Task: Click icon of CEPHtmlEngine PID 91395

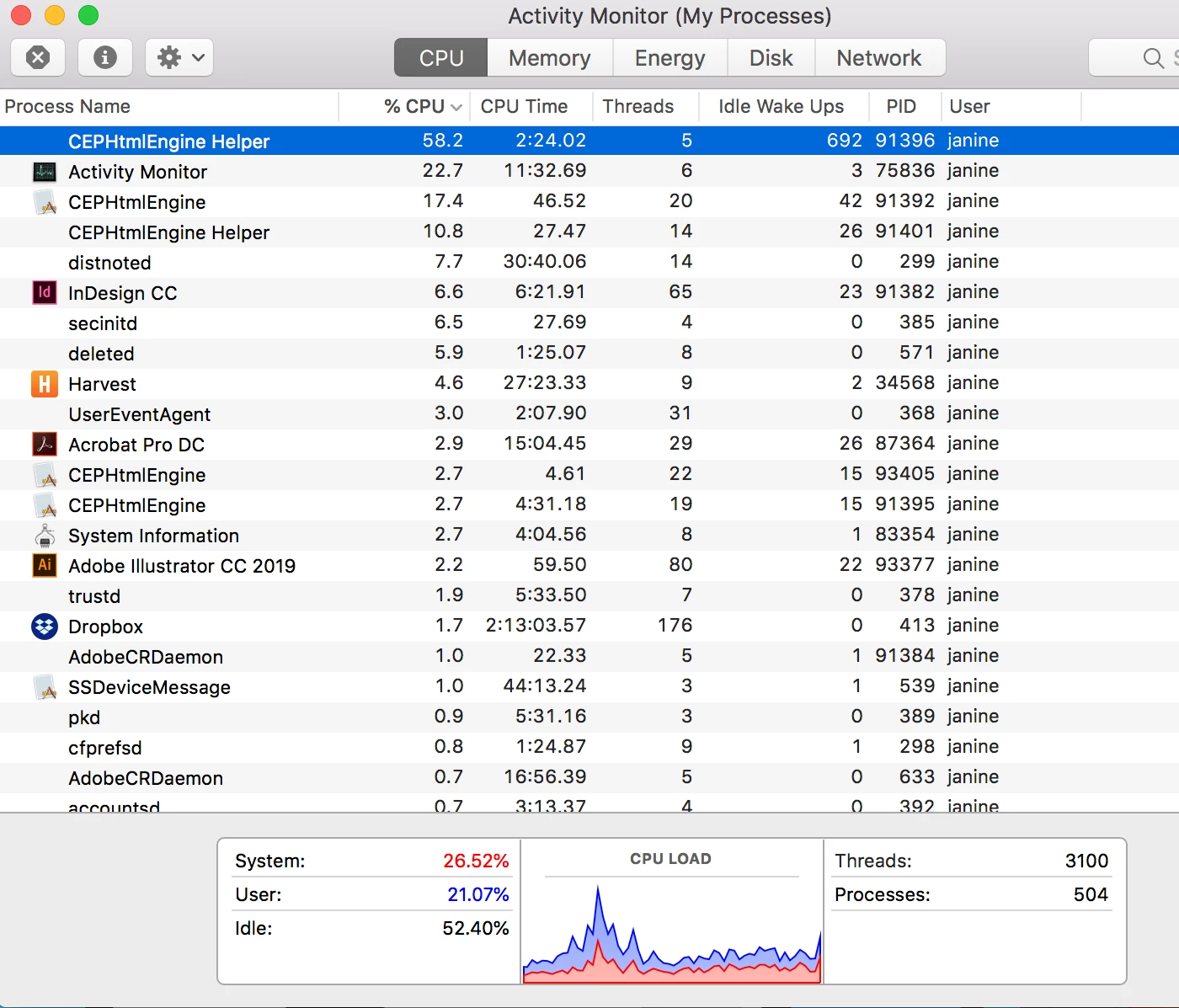Action: (45, 505)
